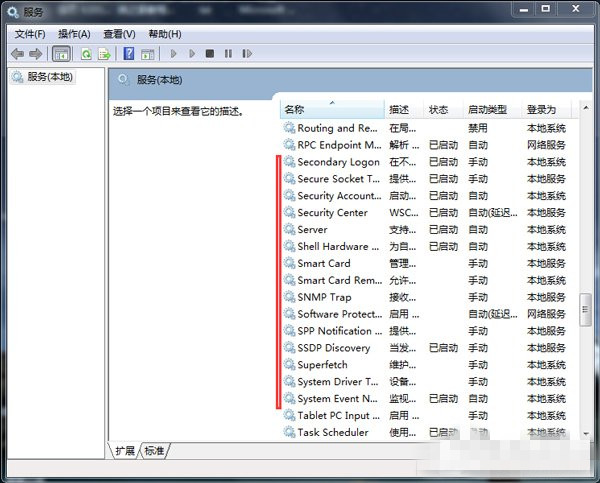This screenshot has height=483, width=600.
Task: Select the Shell Hardware ... service
Action: point(425,246)
